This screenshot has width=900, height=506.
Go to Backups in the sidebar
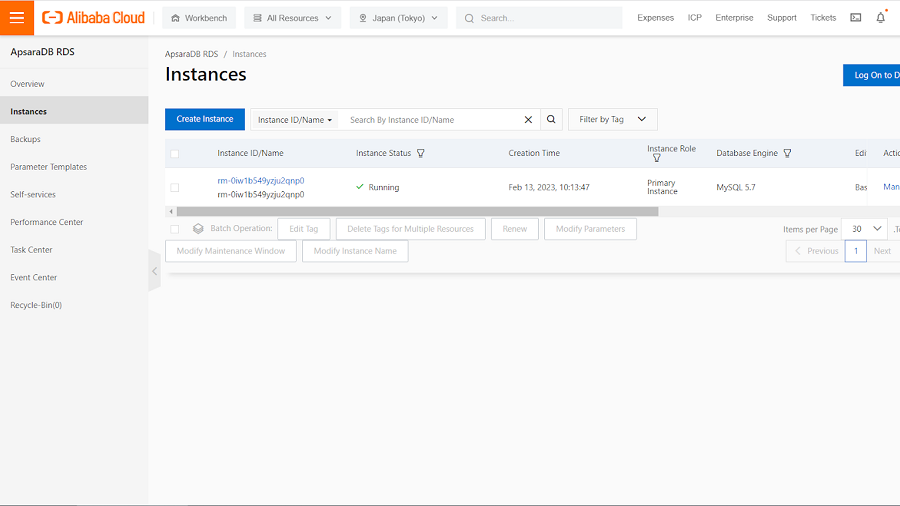click(x=26, y=139)
